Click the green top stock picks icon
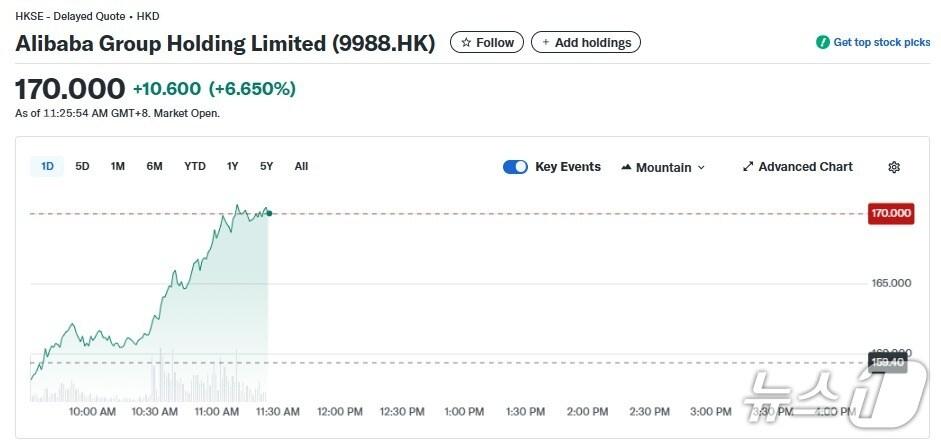Viewport: 941px width, 442px height. pyautogui.click(x=823, y=42)
